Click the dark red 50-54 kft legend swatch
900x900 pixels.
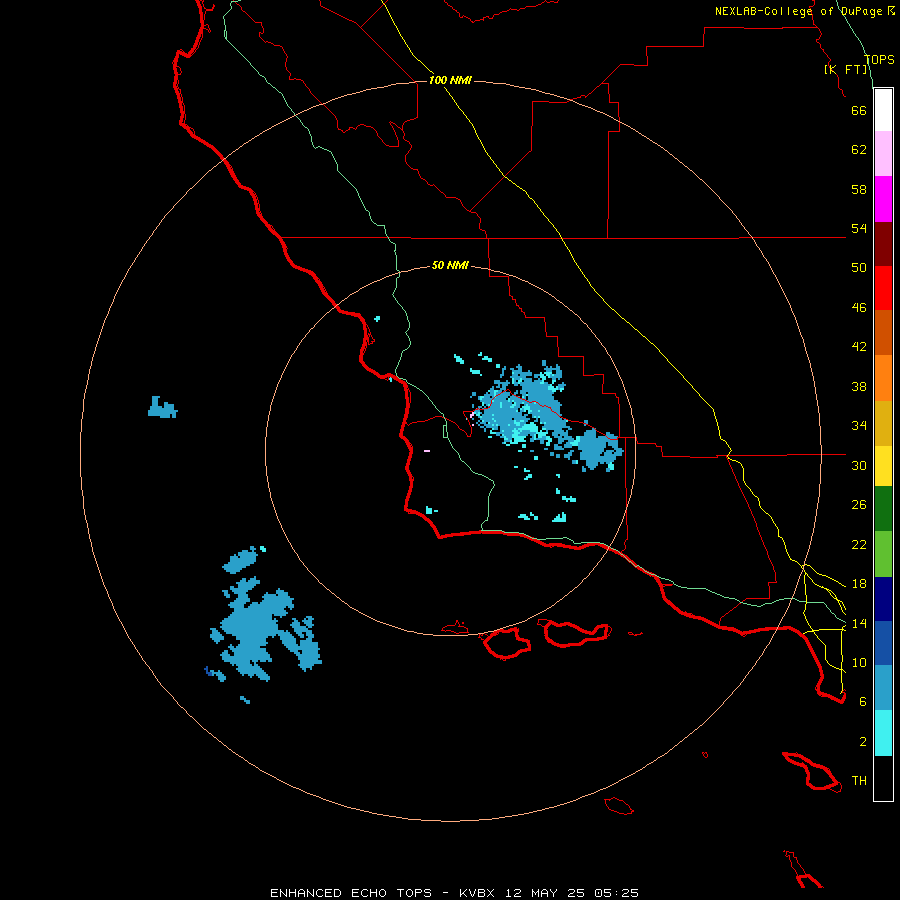(x=883, y=244)
